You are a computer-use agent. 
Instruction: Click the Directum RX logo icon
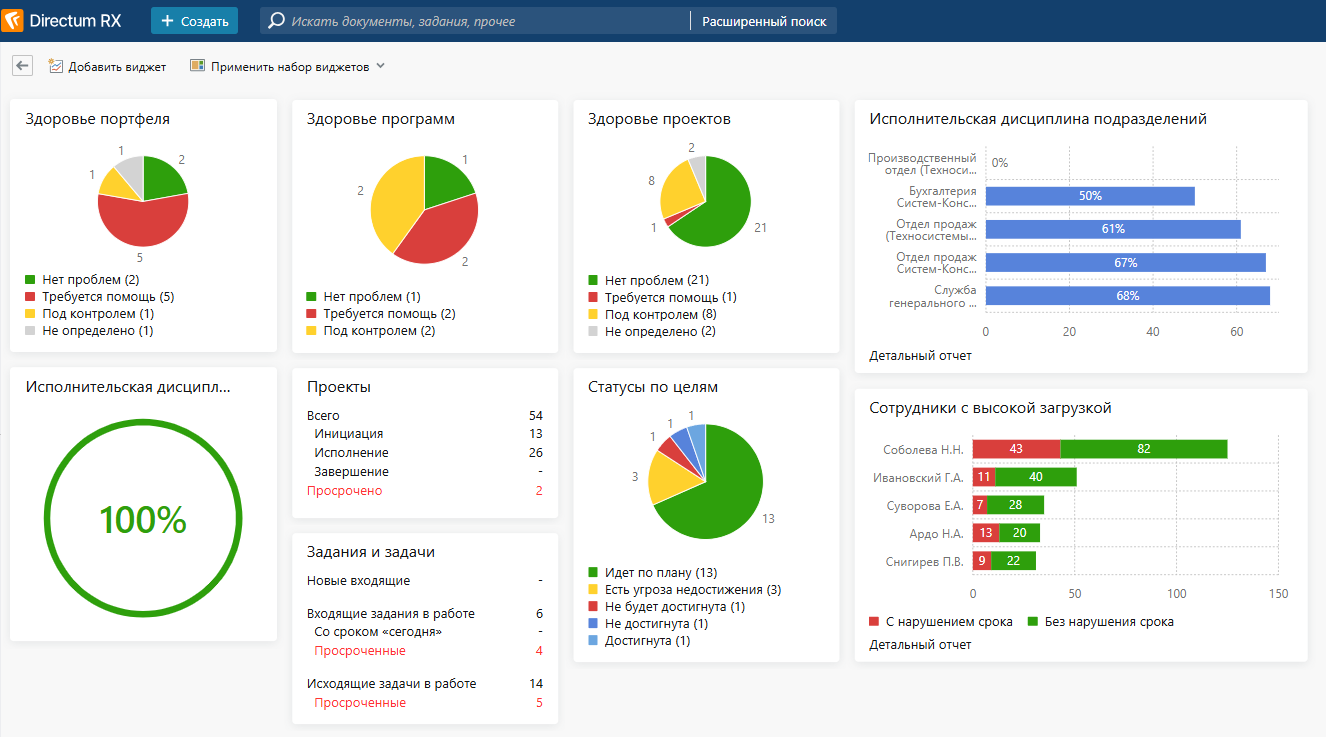14,21
